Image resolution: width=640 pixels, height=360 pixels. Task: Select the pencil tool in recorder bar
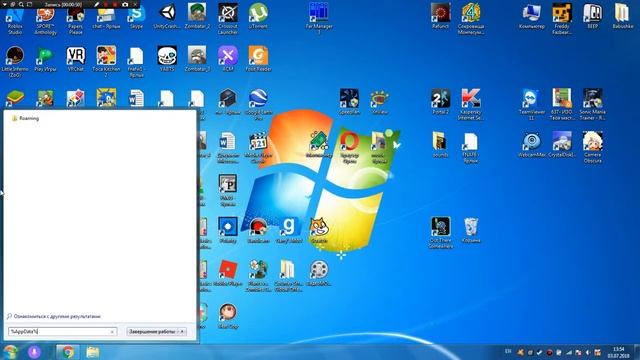(x=97, y=4)
